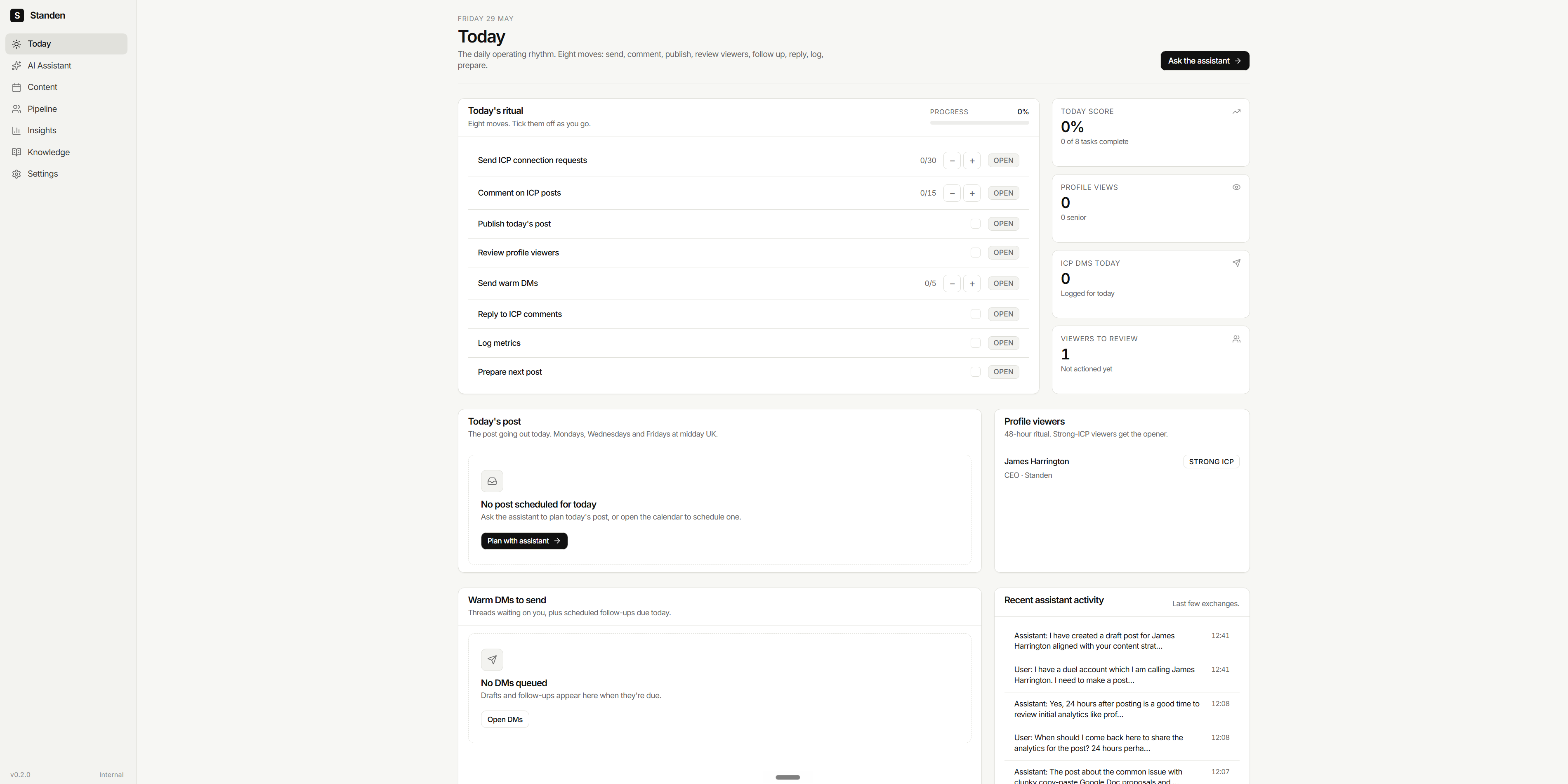Click the v0.2.0 version label
1568x784 pixels.
tap(20, 775)
